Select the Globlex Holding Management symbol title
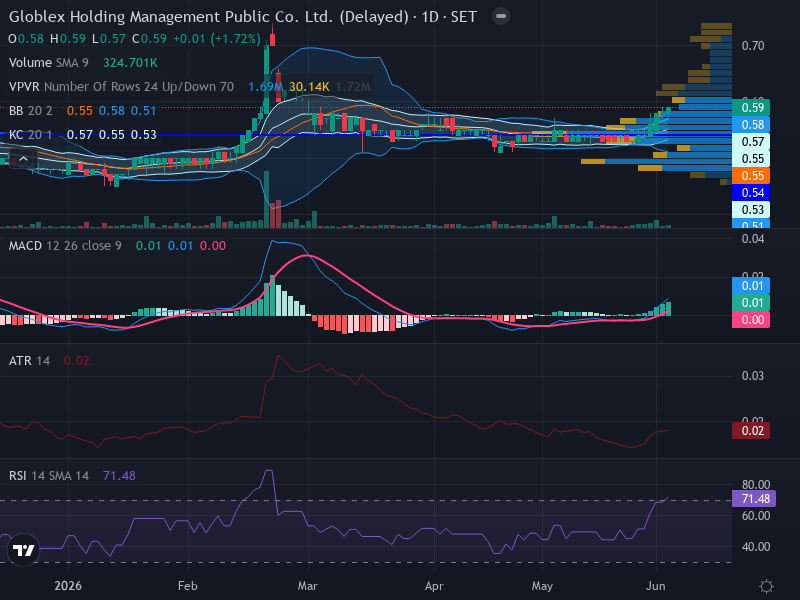 pyautogui.click(x=243, y=17)
